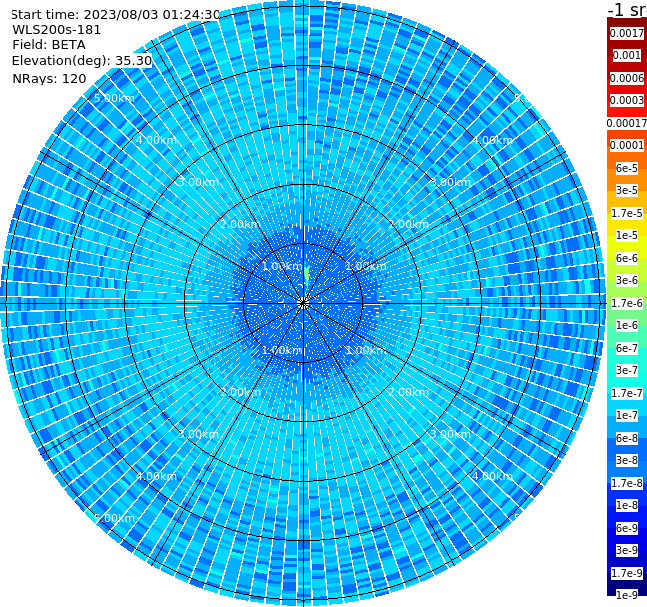647x607 pixels.
Task: Click the 6e-6 colorbar label
Action: click(x=627, y=258)
